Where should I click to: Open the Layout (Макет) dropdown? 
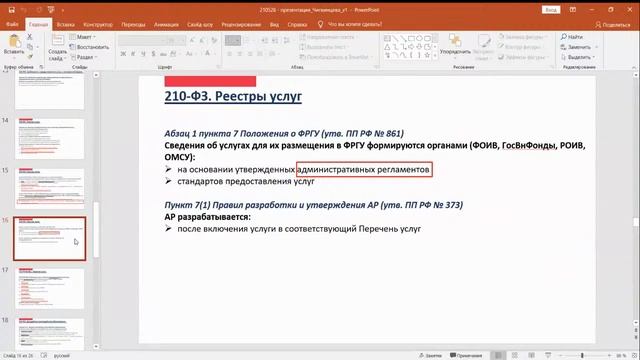pos(82,37)
